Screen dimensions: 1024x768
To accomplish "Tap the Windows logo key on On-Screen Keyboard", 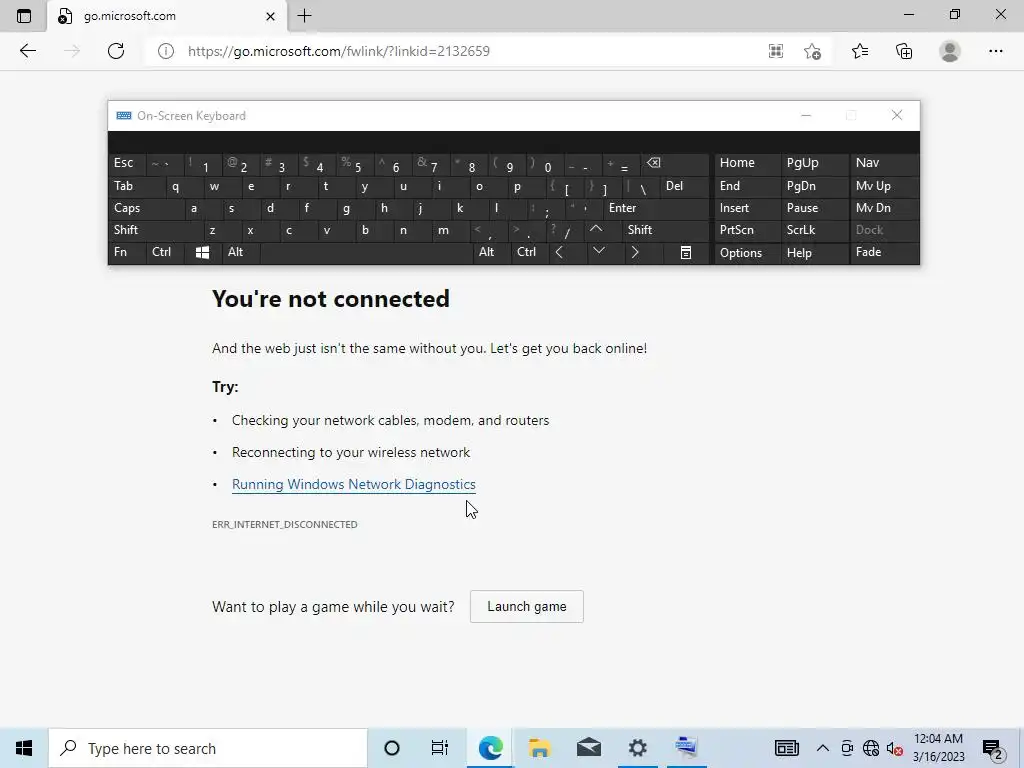I will coord(202,253).
